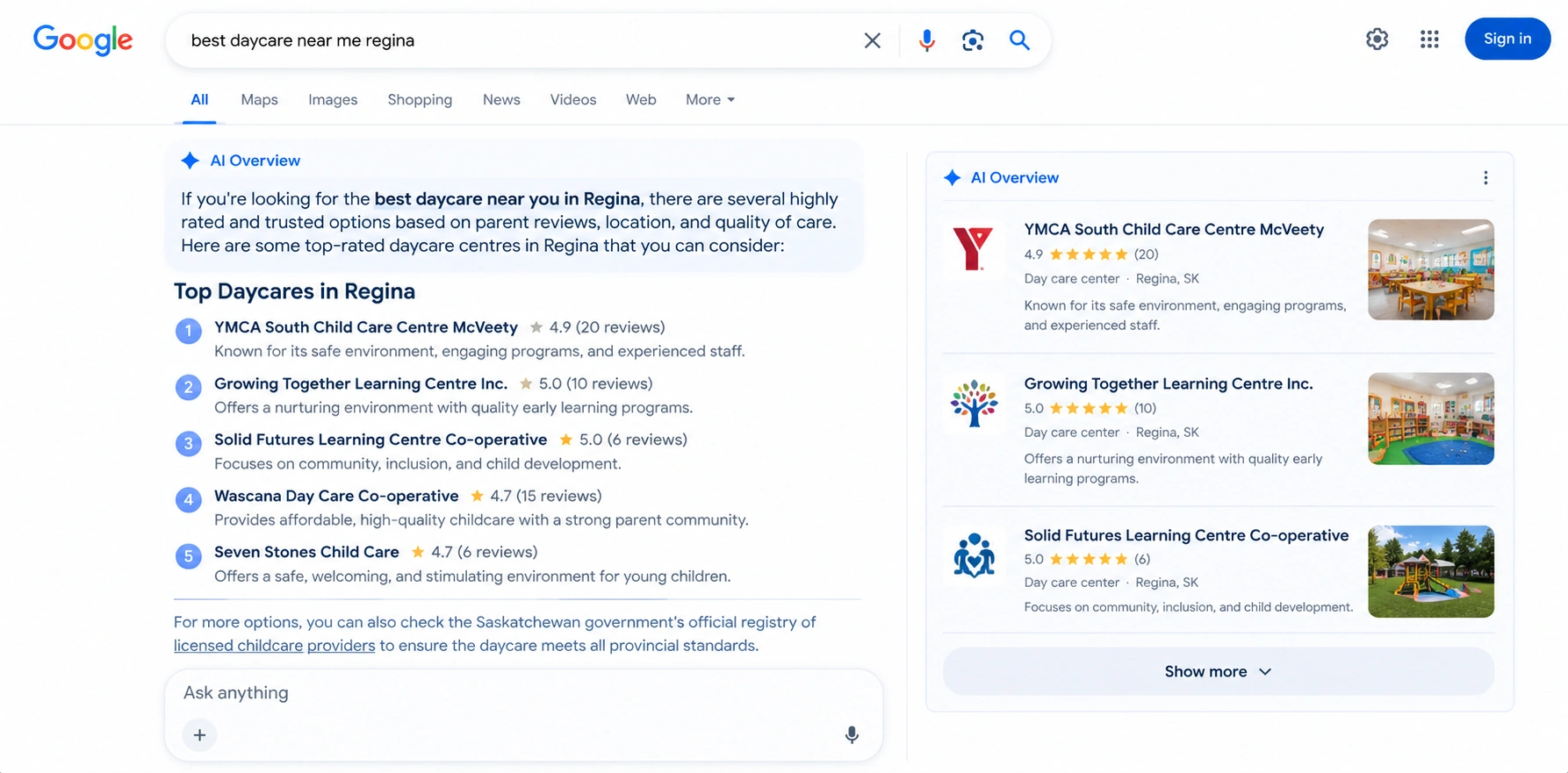Switch to the Images tab
This screenshot has height=773, width=1568.
pos(333,100)
